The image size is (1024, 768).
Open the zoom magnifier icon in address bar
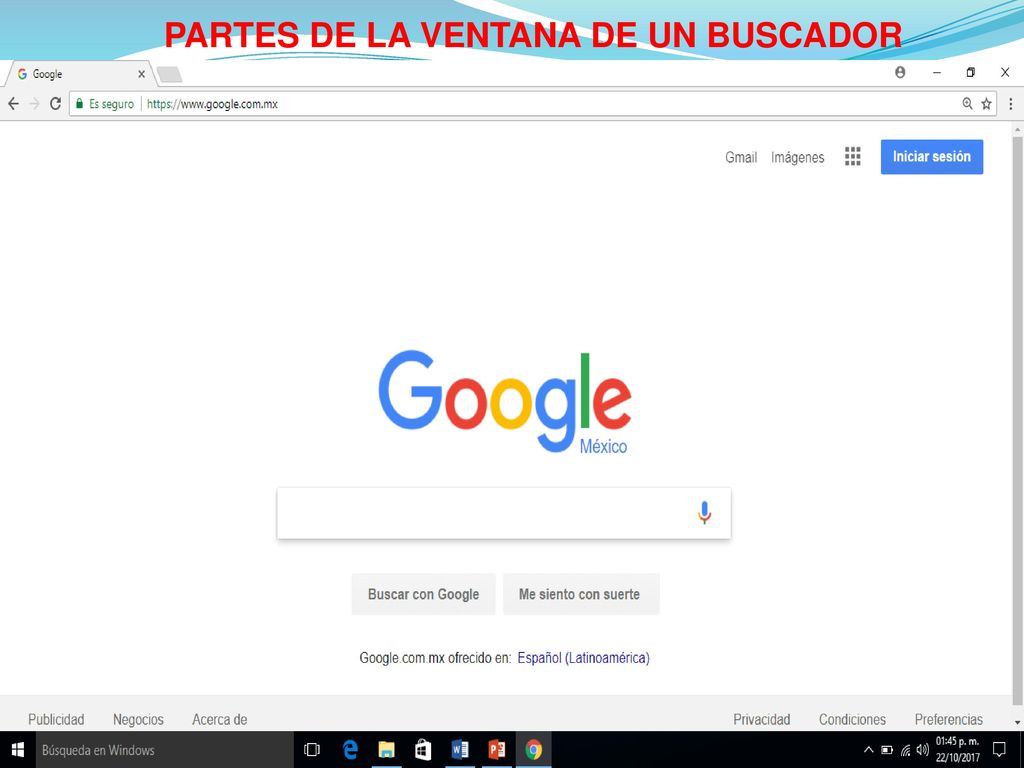click(x=967, y=103)
